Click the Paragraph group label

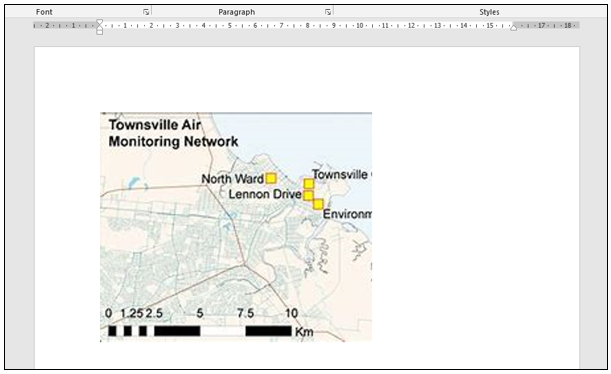point(237,12)
